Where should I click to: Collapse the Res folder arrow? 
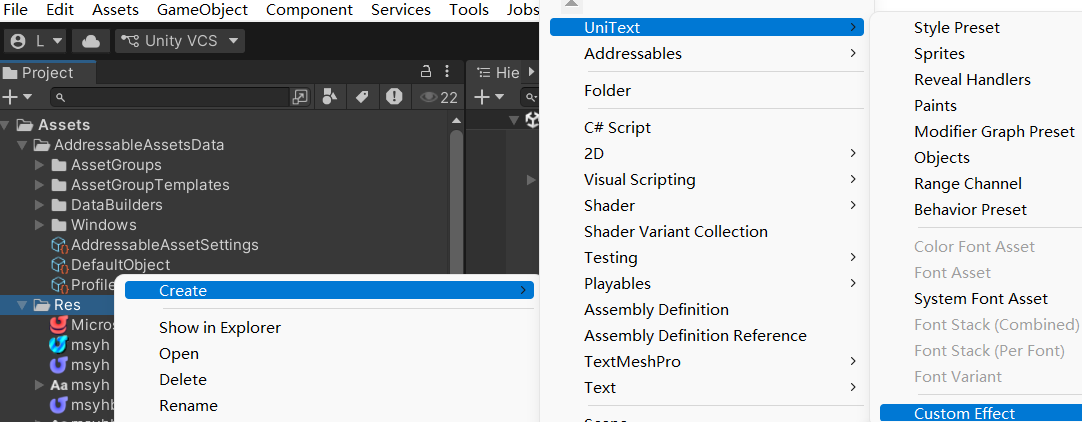[x=23, y=305]
